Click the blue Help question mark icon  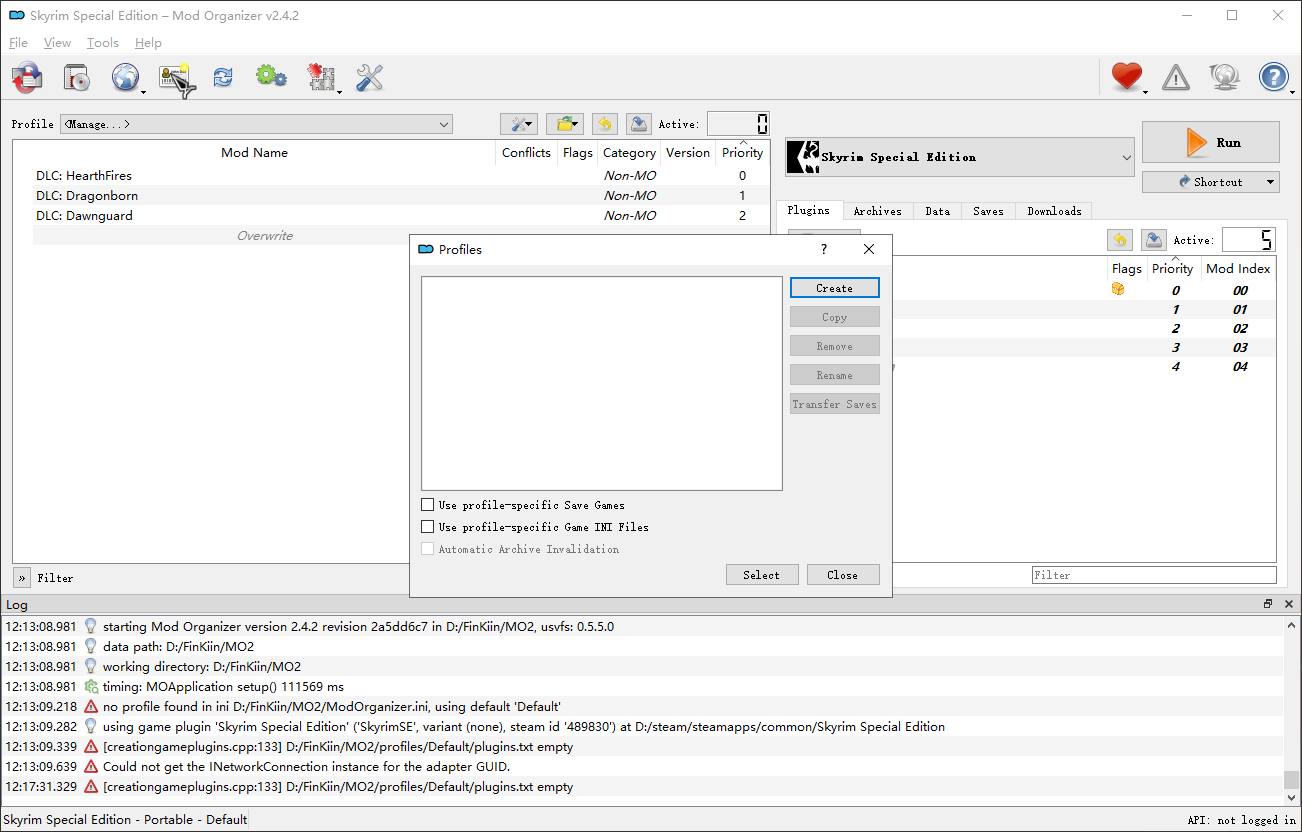point(1273,77)
